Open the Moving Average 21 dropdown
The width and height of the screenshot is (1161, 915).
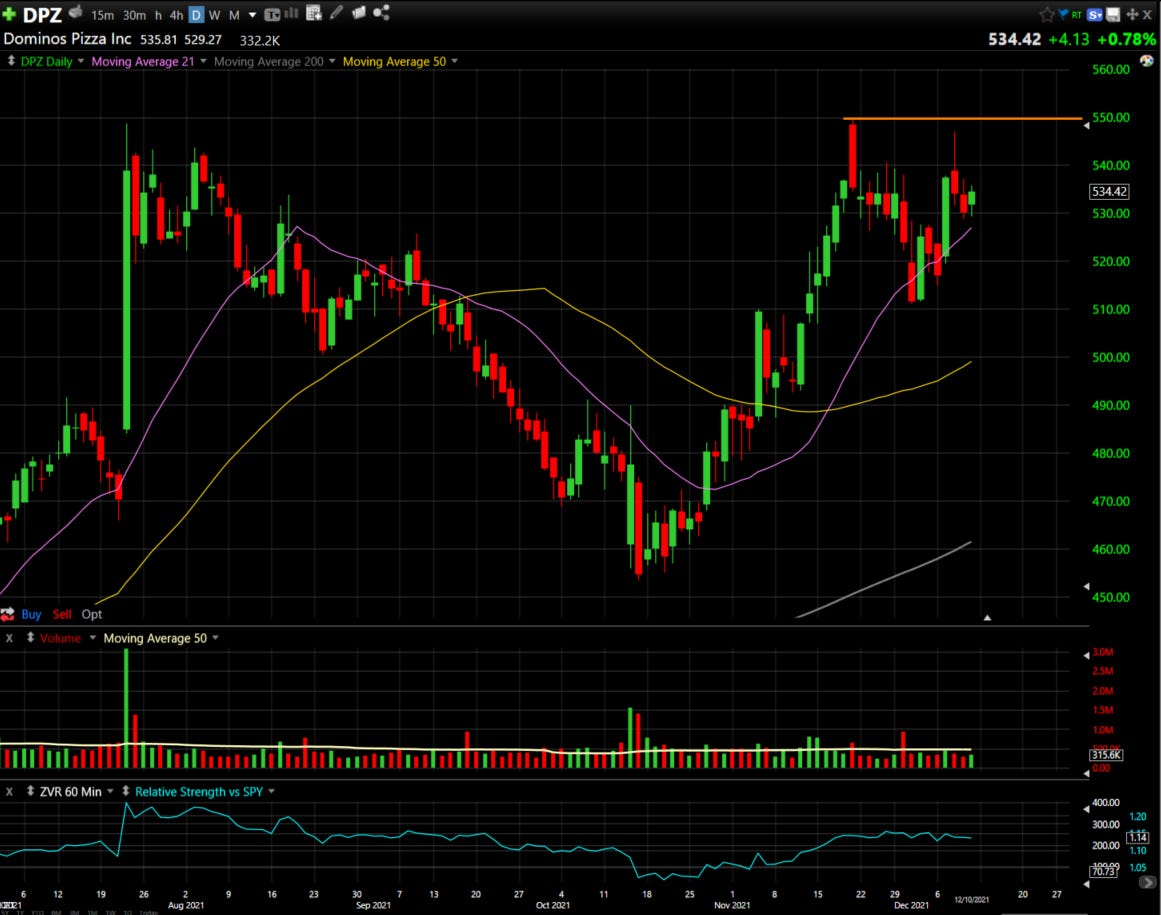[x=203, y=61]
